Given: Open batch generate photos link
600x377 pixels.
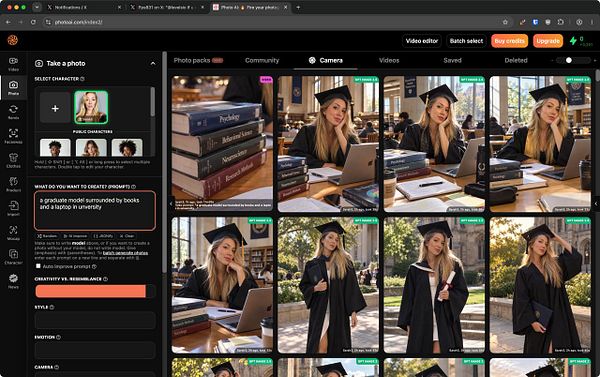Looking at the screenshot, I should pos(125,253).
